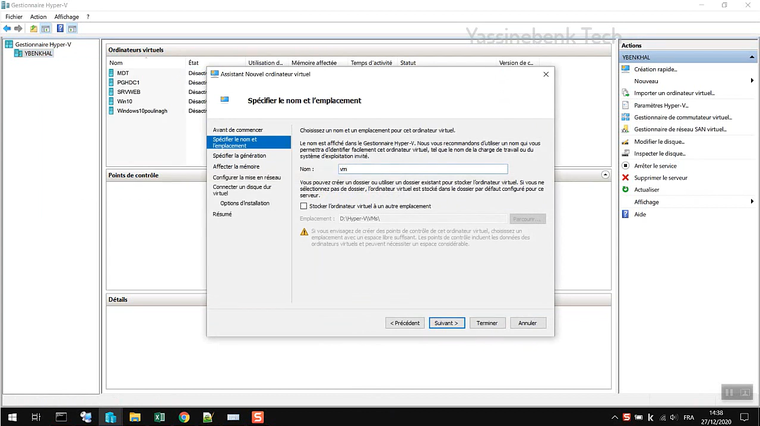
Task: Open Task View on the taskbar
Action: pyautogui.click(x=36, y=417)
